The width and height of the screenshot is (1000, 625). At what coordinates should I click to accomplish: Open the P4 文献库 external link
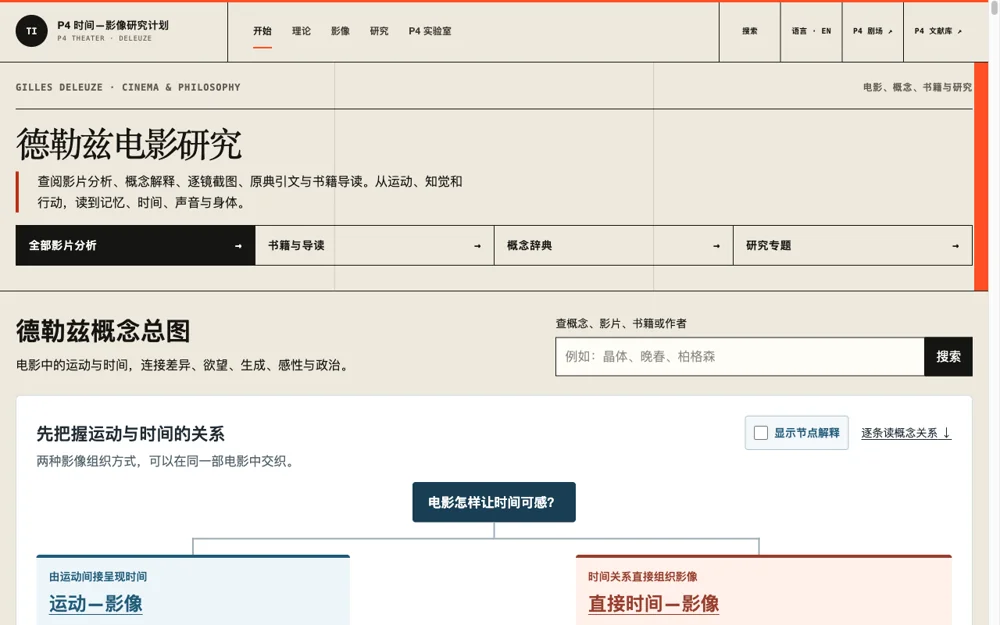(938, 31)
